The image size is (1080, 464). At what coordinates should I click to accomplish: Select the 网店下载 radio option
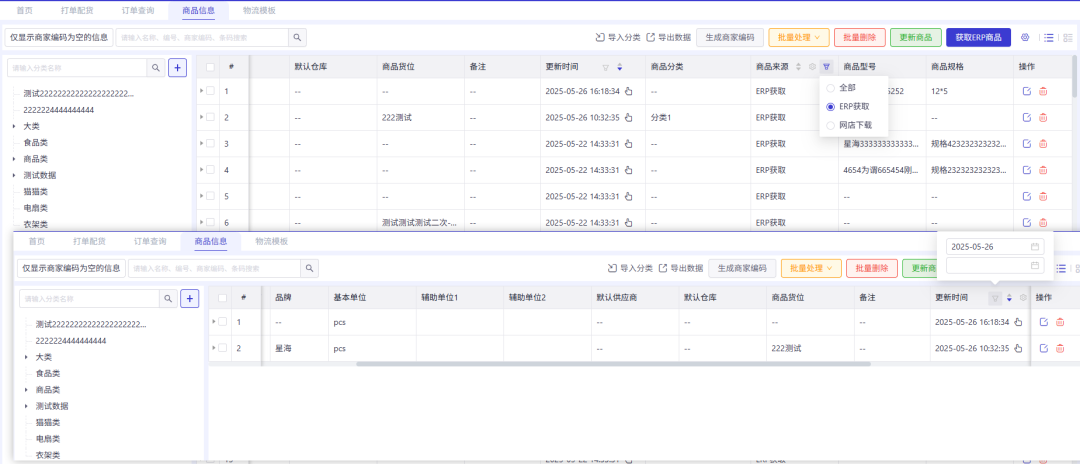[830, 125]
